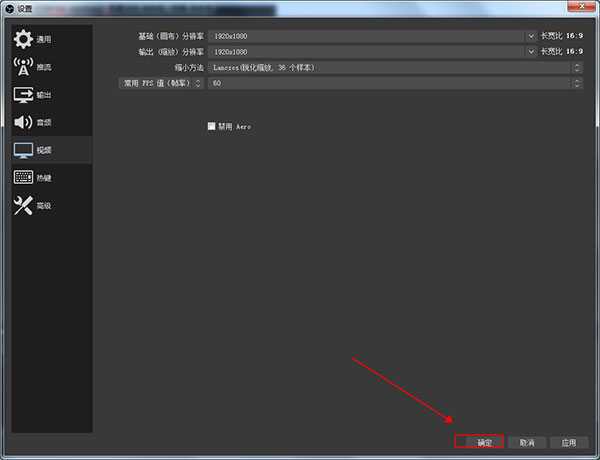Close the 设置 settings window
The height and width of the screenshot is (460, 600).
(581, 6)
